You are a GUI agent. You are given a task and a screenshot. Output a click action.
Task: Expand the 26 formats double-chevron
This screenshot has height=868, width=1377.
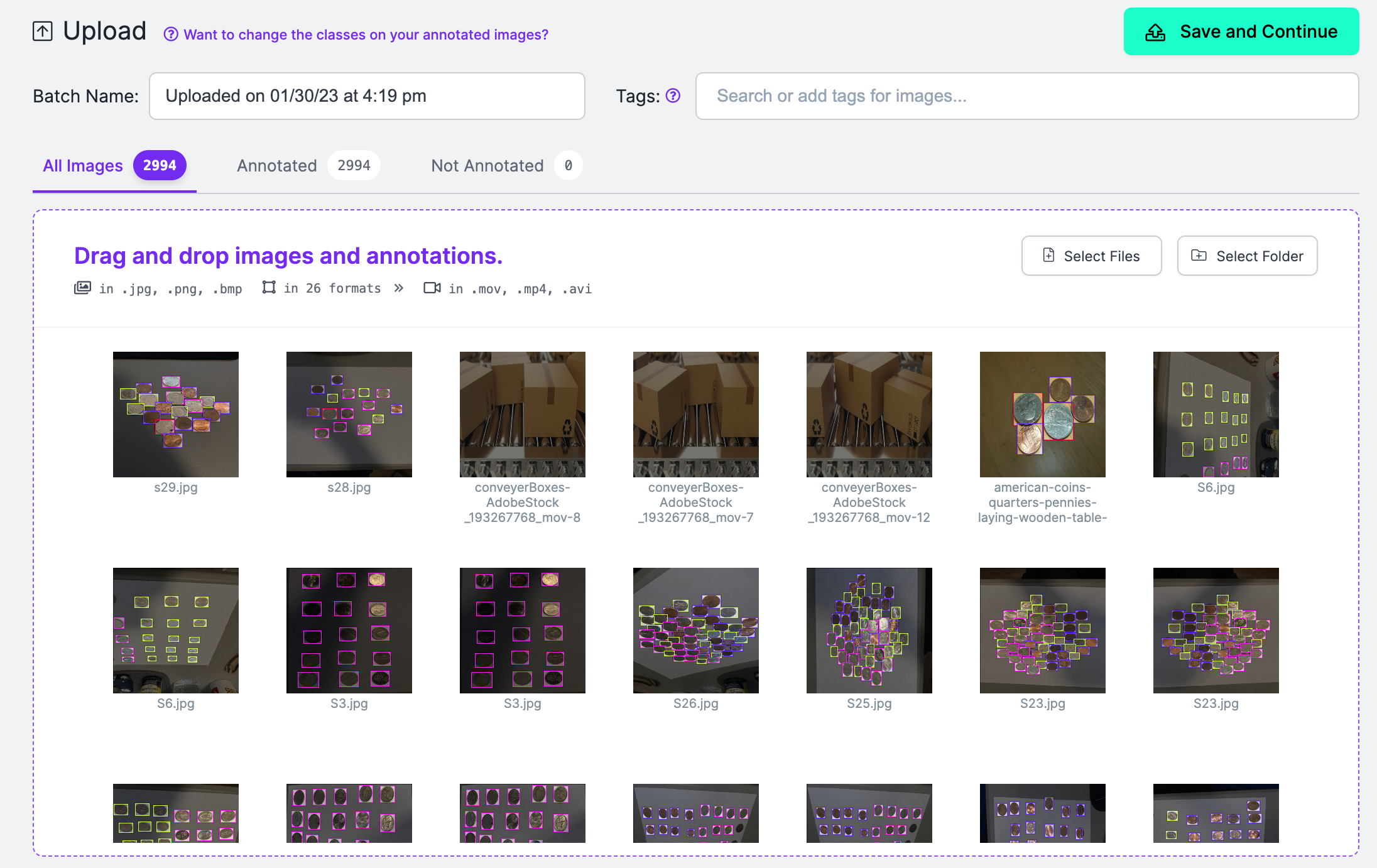(398, 288)
